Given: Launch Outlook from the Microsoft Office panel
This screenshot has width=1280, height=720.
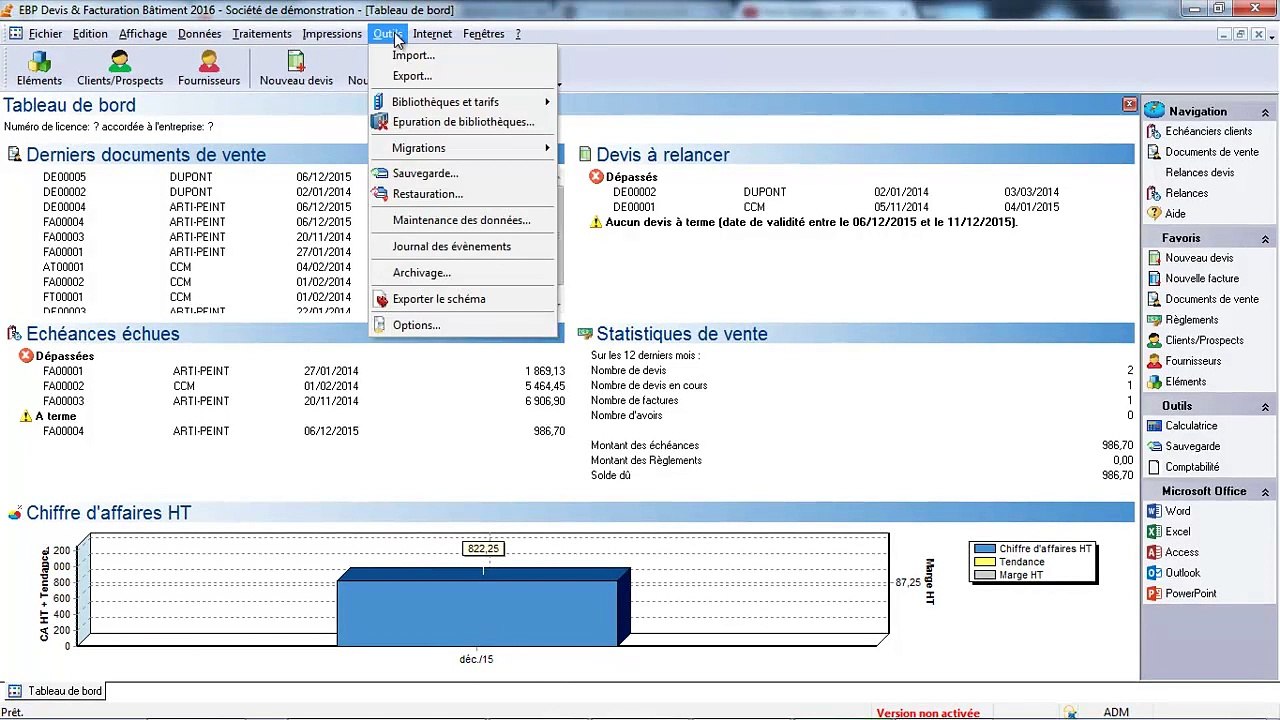Looking at the screenshot, I should 1173,573.
